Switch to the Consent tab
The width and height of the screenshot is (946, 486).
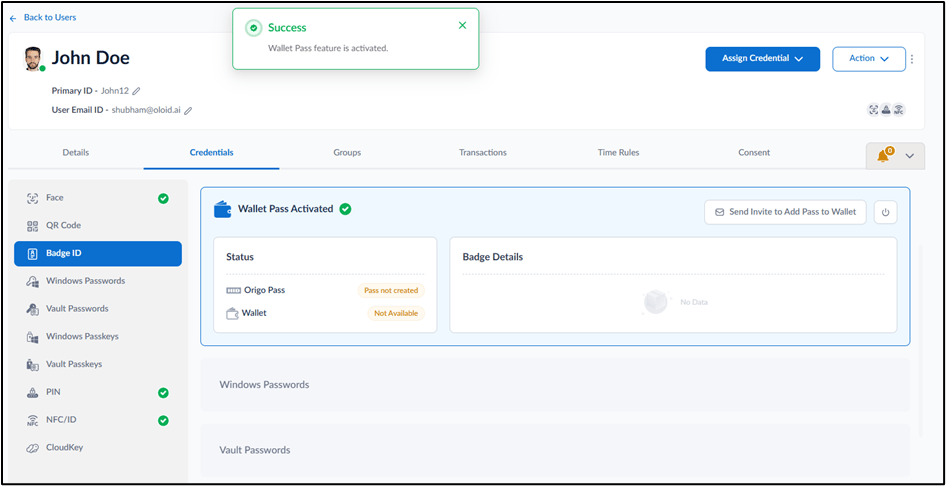pos(754,153)
